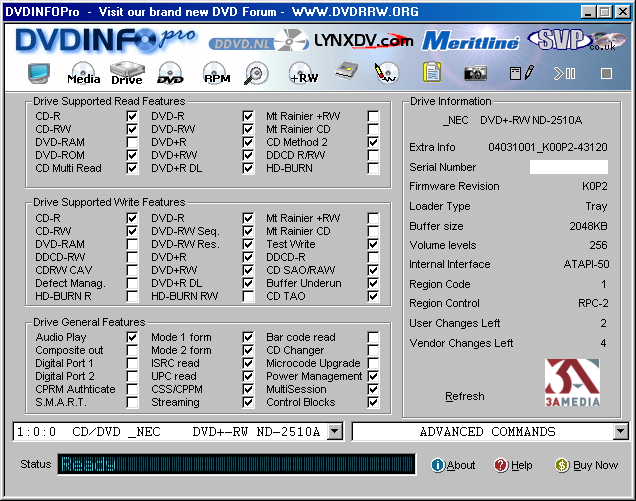Screen dimensions: 636x501
Task: Click the DVDINFOpro logo
Action: tap(106, 40)
